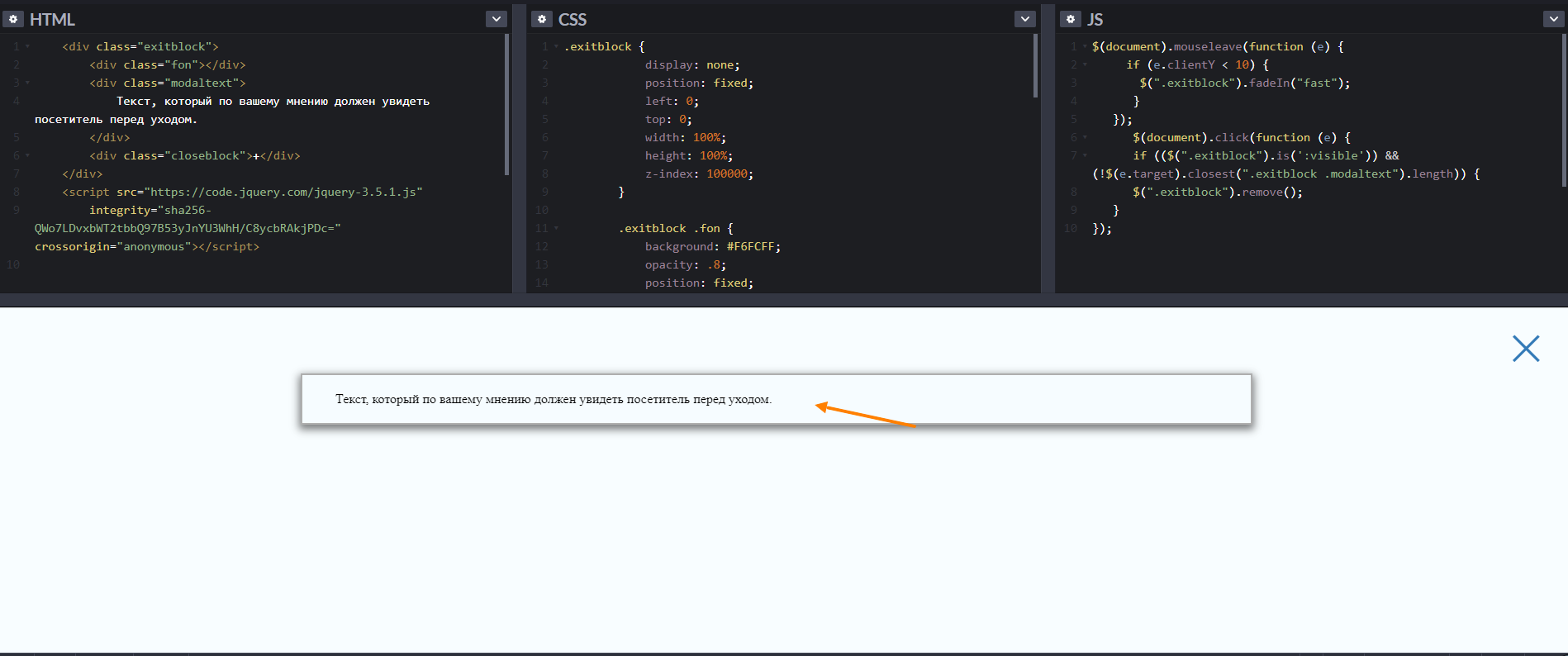Viewport: 1568px width, 656px height.
Task: Click CSS line "z-index: 100000;"
Action: (699, 174)
